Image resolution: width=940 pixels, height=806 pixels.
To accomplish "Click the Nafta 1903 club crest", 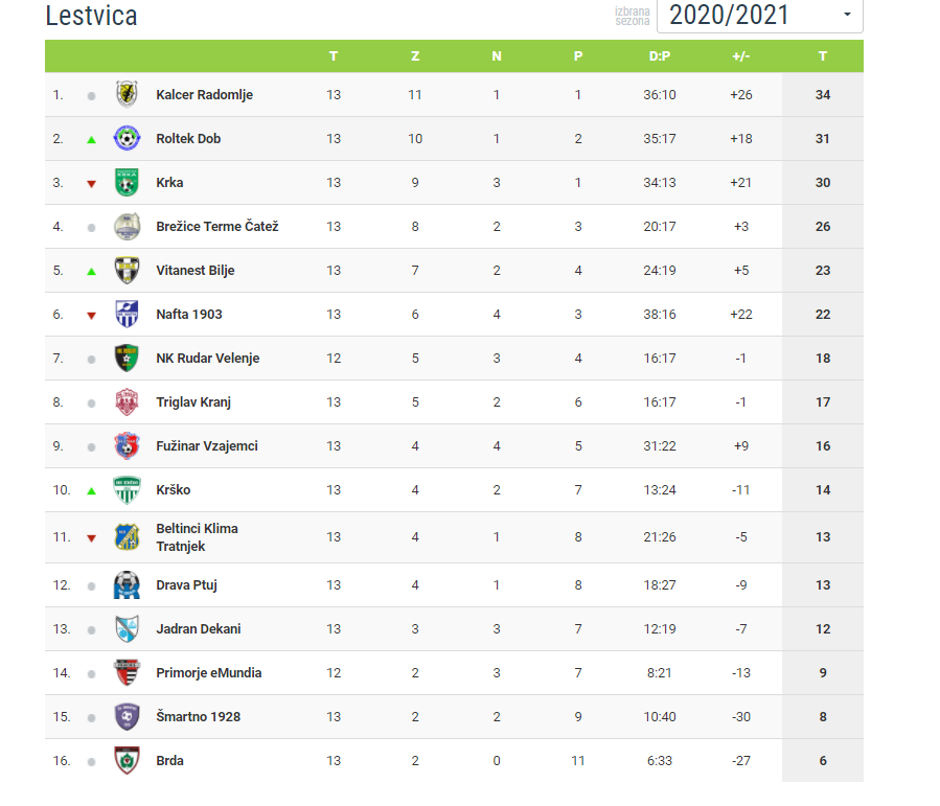I will pos(127,314).
